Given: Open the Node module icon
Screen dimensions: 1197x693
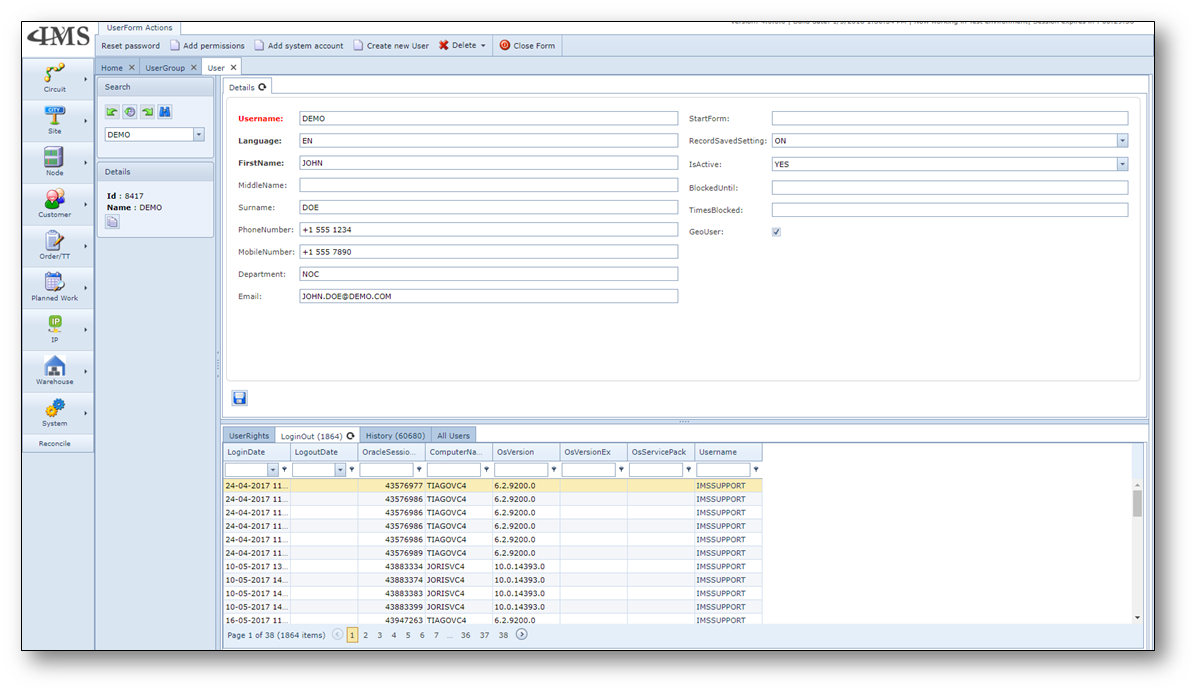Looking at the screenshot, I should coord(53,157).
